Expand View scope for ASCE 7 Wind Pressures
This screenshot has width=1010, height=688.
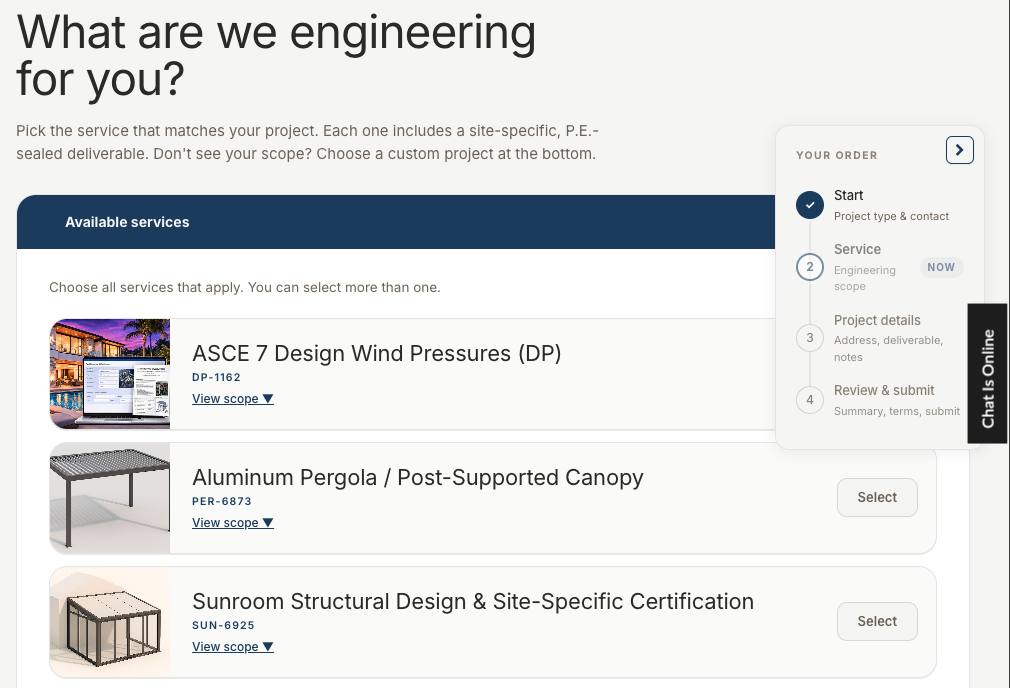click(233, 399)
